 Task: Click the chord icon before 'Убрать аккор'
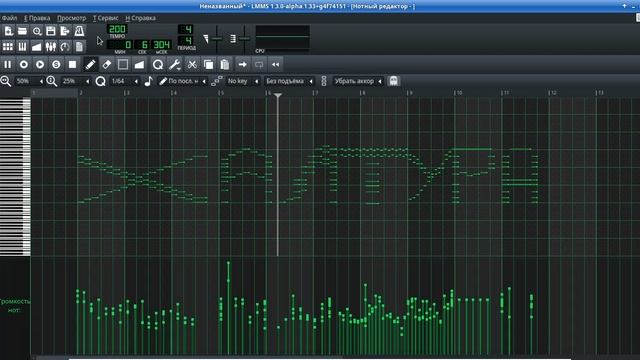[324, 81]
